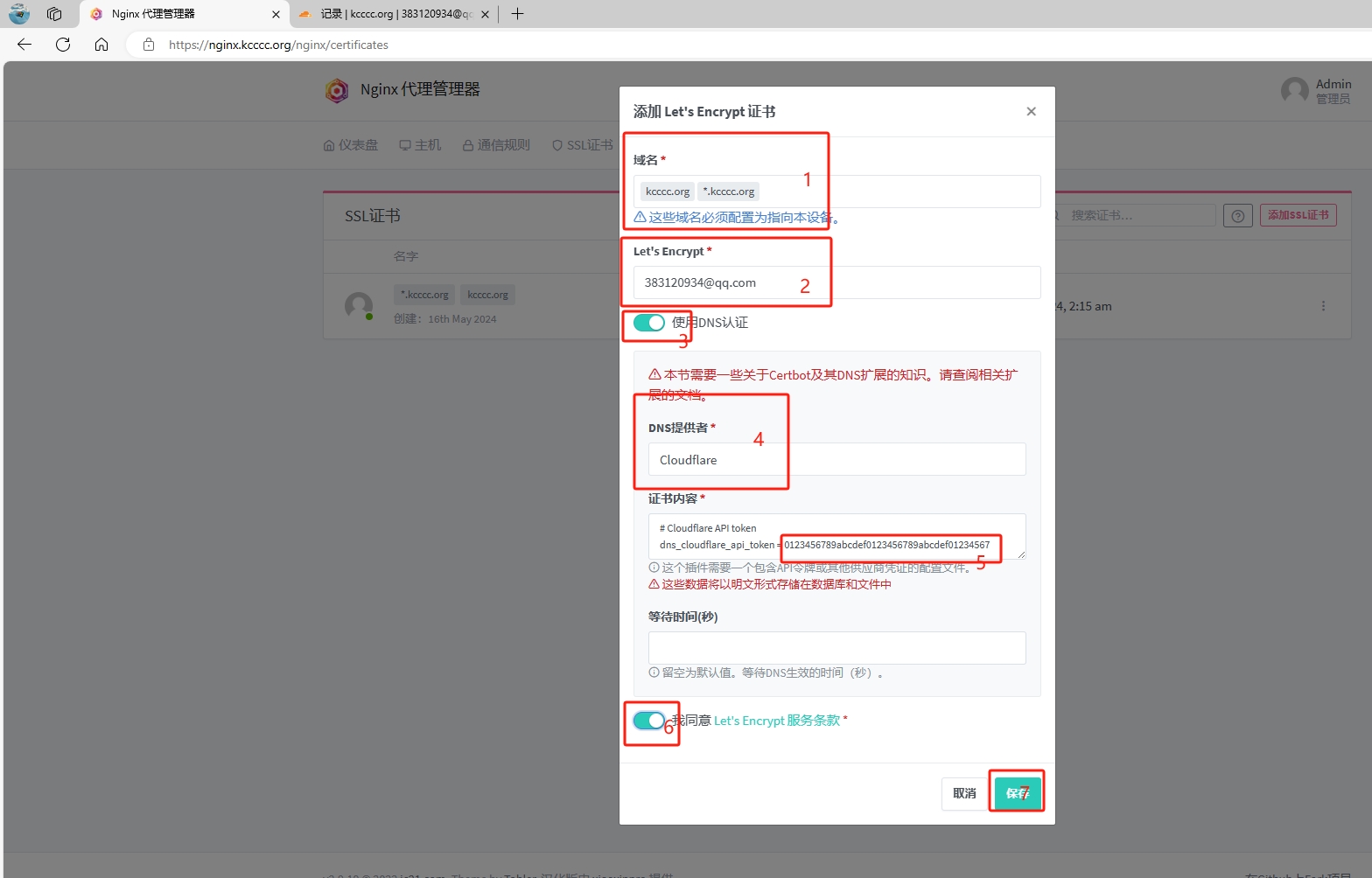
Task: Open the tab actions icon left of the tabs
Action: tap(54, 14)
